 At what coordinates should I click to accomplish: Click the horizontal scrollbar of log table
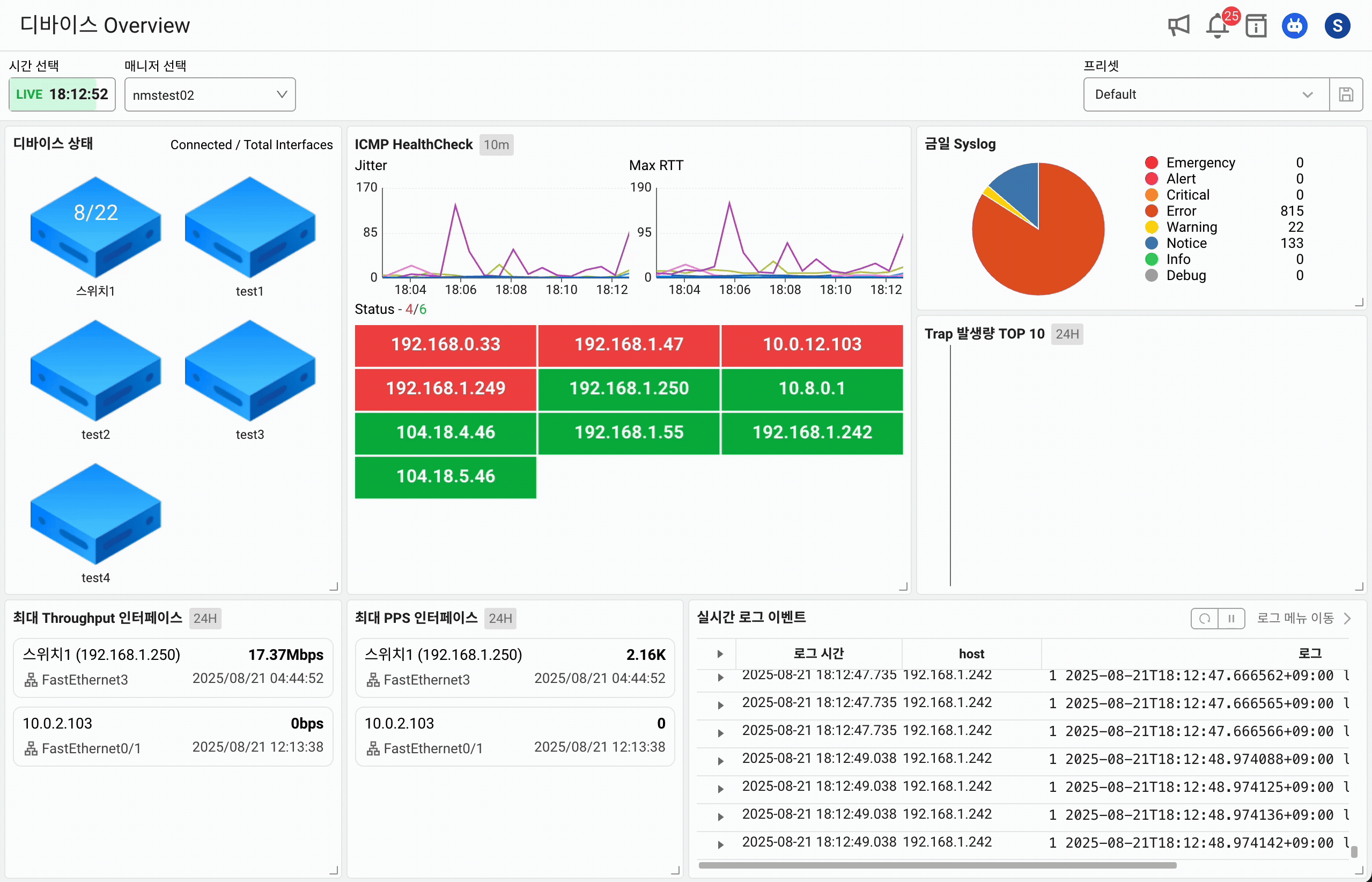pos(937,865)
